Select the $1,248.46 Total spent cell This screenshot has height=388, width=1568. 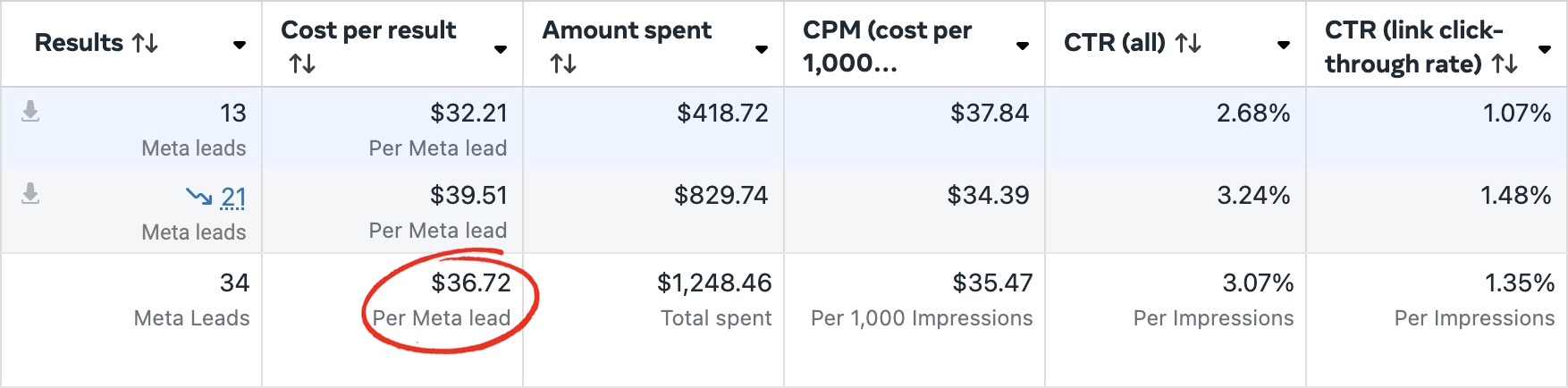point(653,320)
